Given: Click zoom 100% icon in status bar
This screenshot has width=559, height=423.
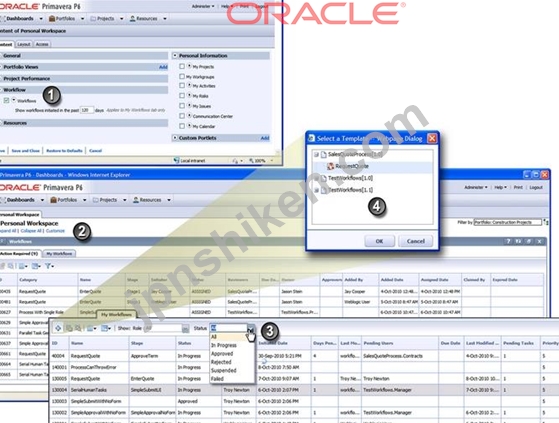Looking at the screenshot, I should tap(251, 161).
